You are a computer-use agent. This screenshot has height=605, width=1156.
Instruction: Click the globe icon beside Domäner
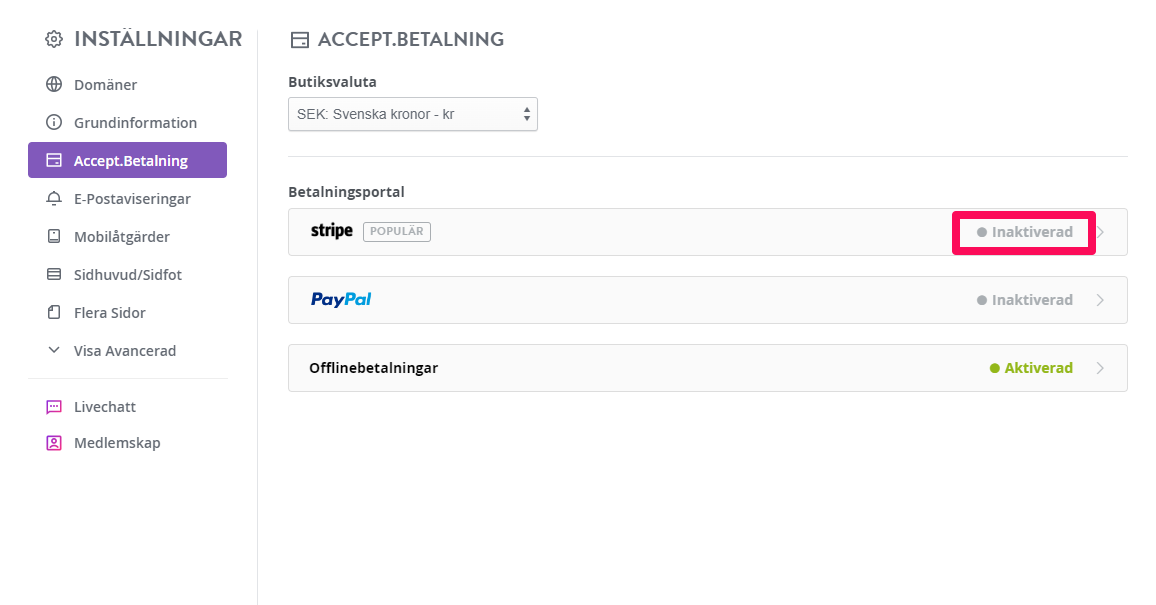(x=54, y=84)
